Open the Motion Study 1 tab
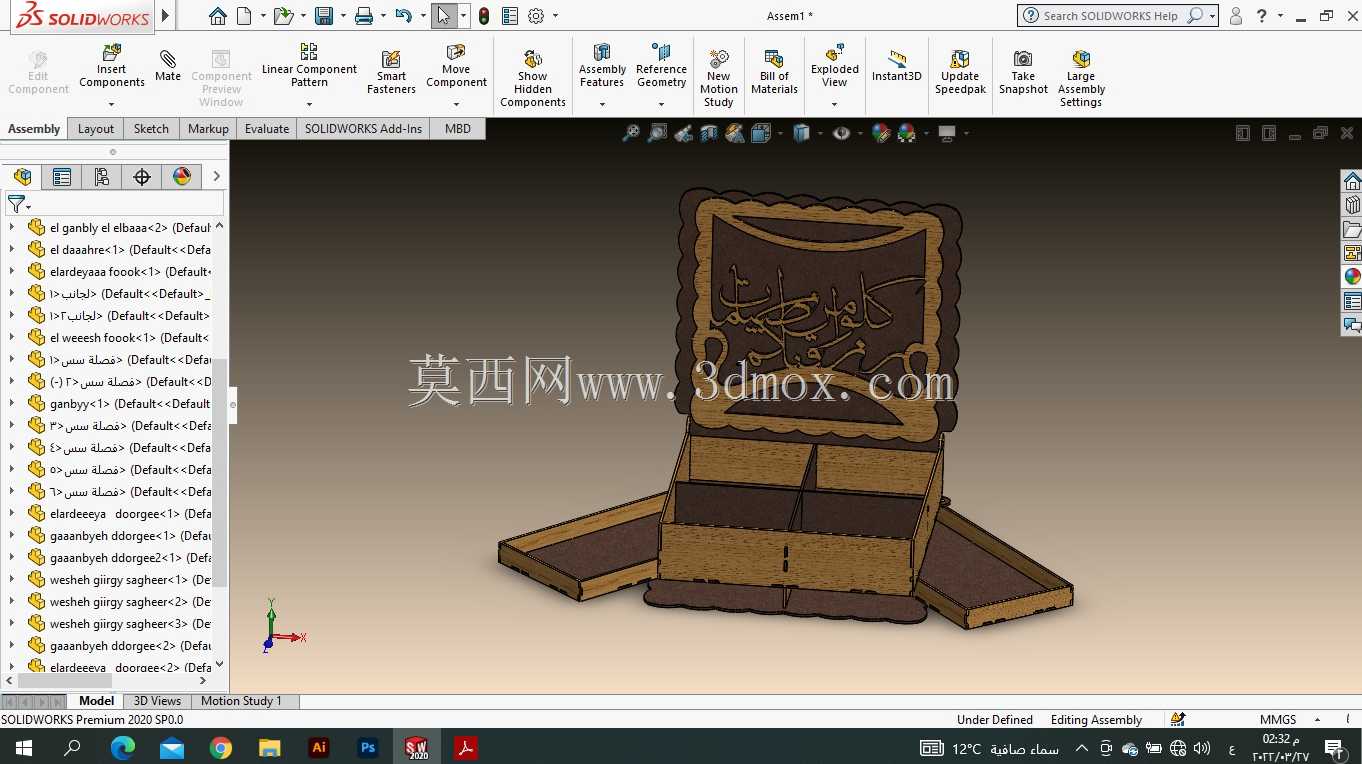This screenshot has width=1362, height=764. 242,701
